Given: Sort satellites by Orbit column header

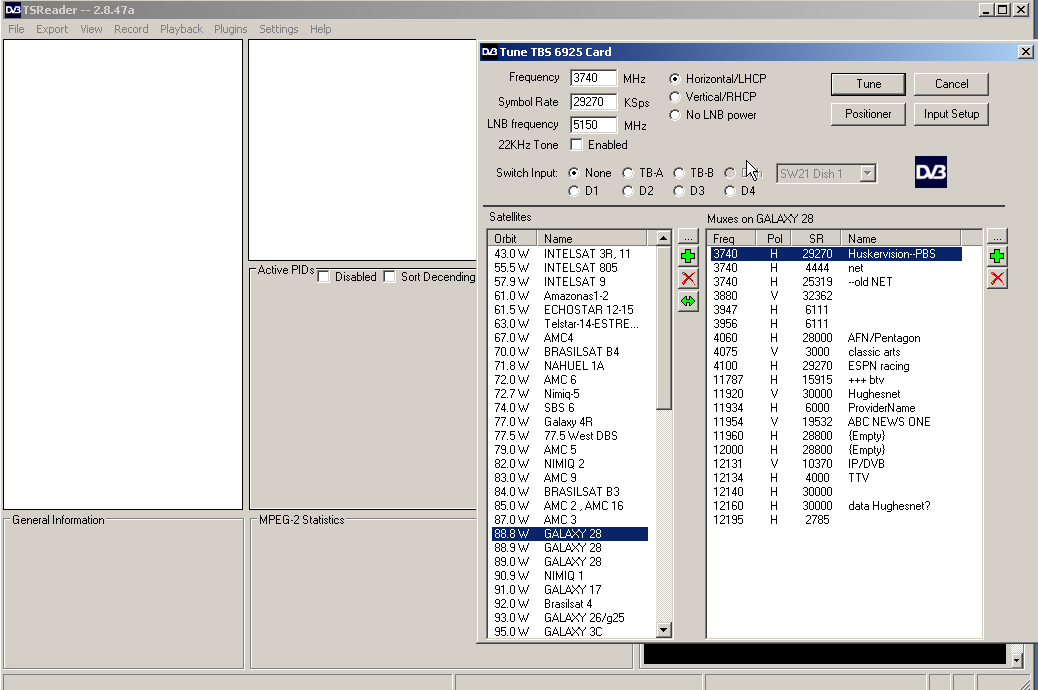Looking at the screenshot, I should click(513, 238).
